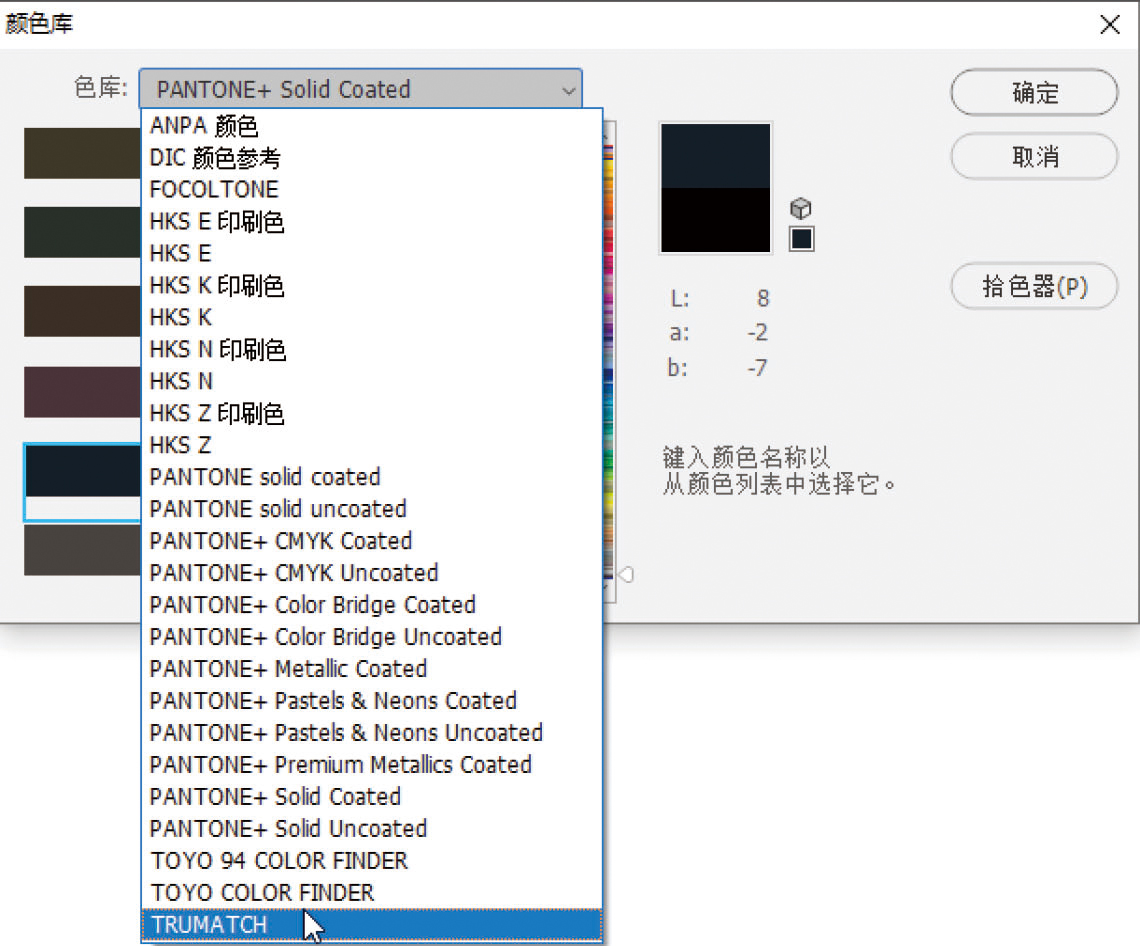Pick the plain HKS K entry
Image resolution: width=1140 pixels, height=946 pixels.
click(x=372, y=318)
